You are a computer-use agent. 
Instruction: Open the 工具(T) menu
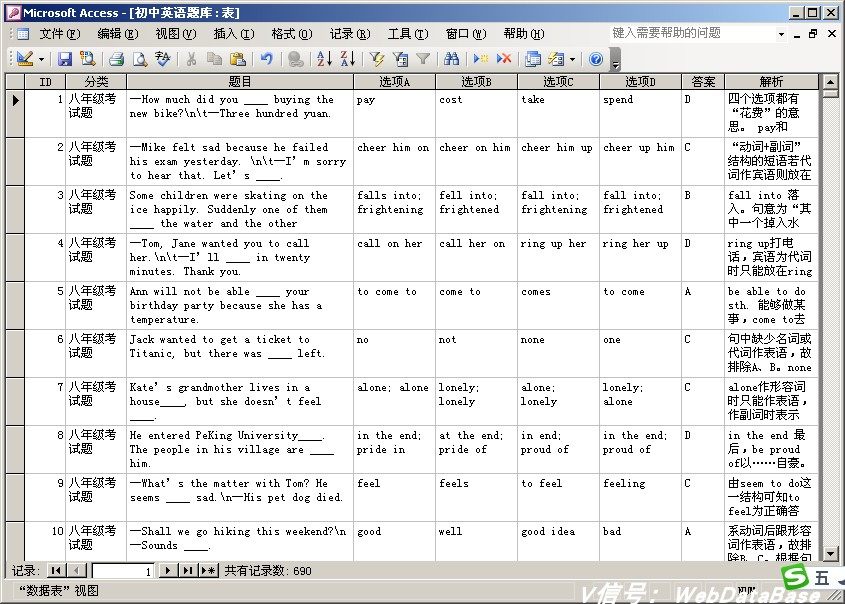(x=408, y=34)
